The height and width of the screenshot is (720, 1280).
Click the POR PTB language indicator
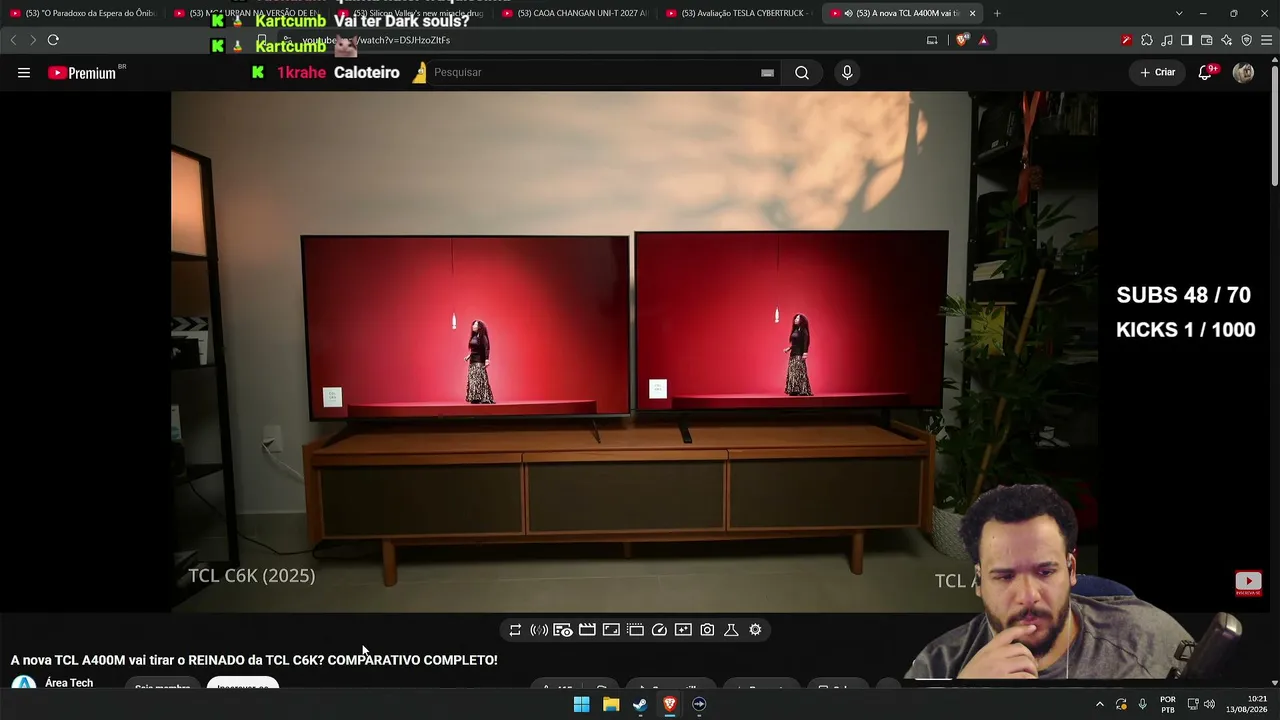click(1168, 704)
